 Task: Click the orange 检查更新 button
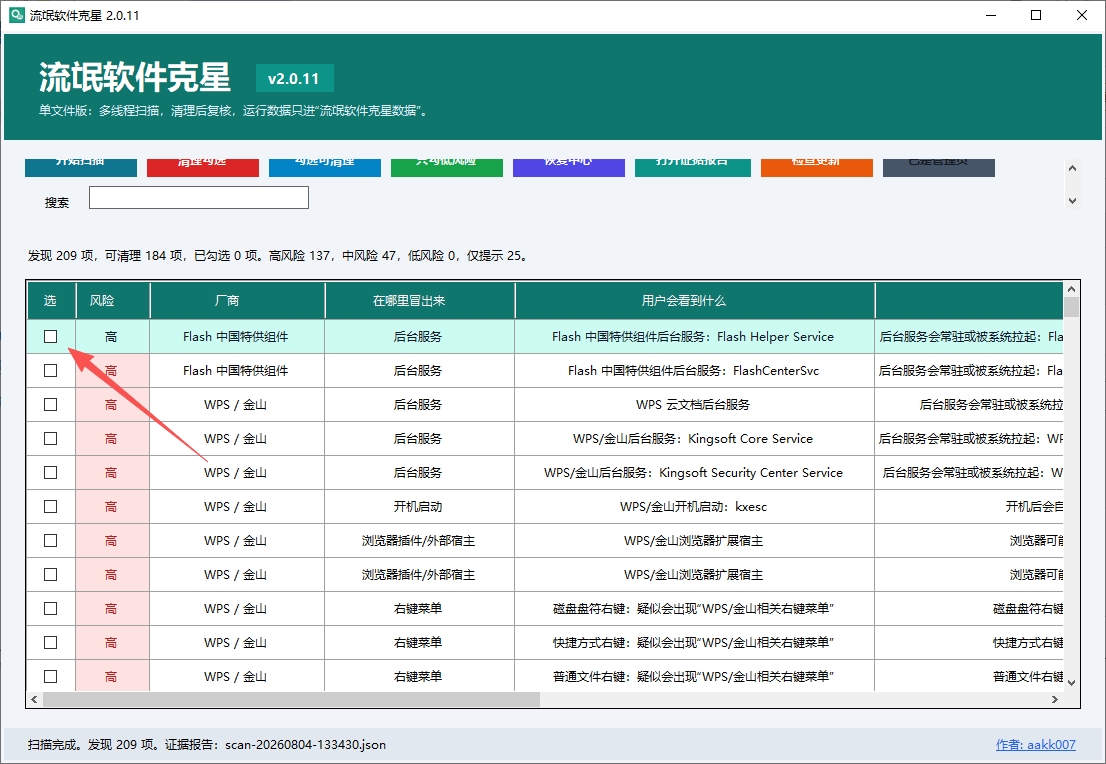coord(817,168)
